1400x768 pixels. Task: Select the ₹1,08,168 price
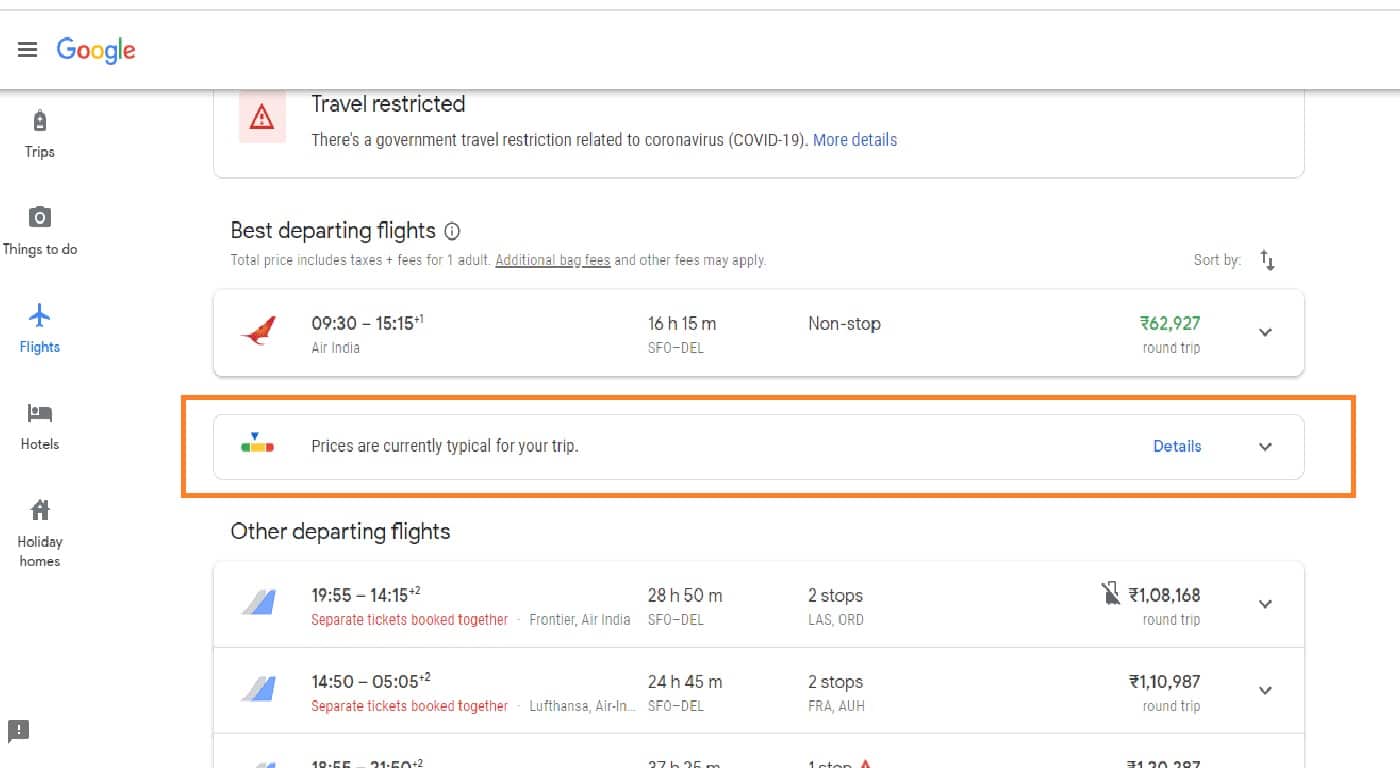[1165, 595]
